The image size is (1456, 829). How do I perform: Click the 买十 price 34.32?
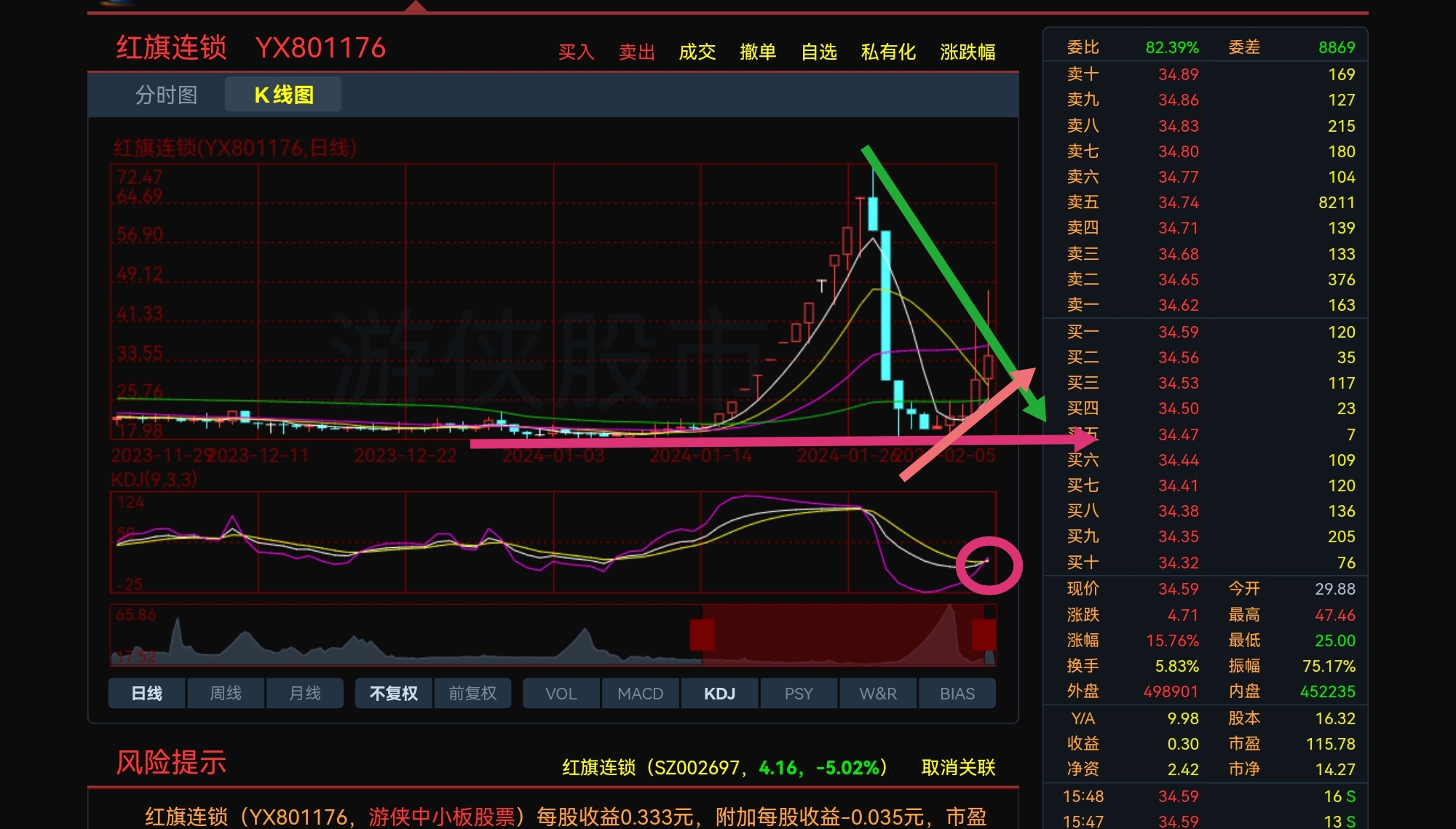[1178, 563]
